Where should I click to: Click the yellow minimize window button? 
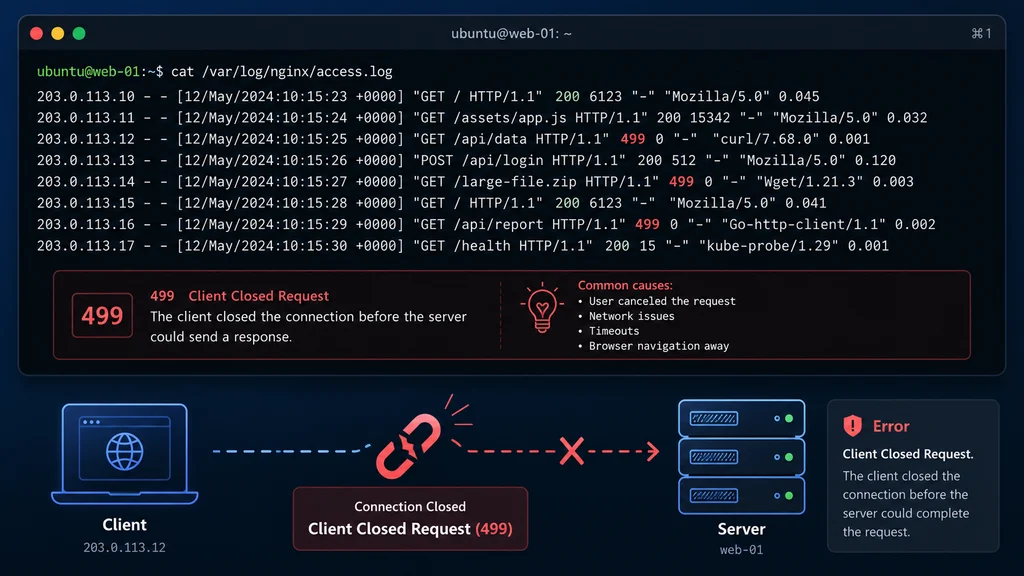pyautogui.click(x=57, y=33)
